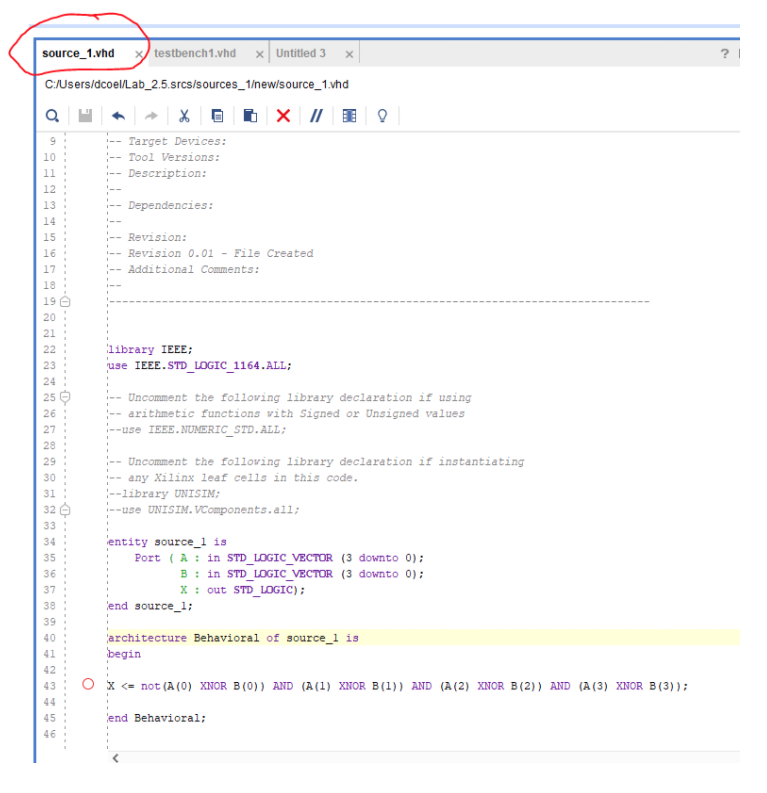Collapse the fold marker at line 25
This screenshot has width=767, height=793.
coord(65,397)
